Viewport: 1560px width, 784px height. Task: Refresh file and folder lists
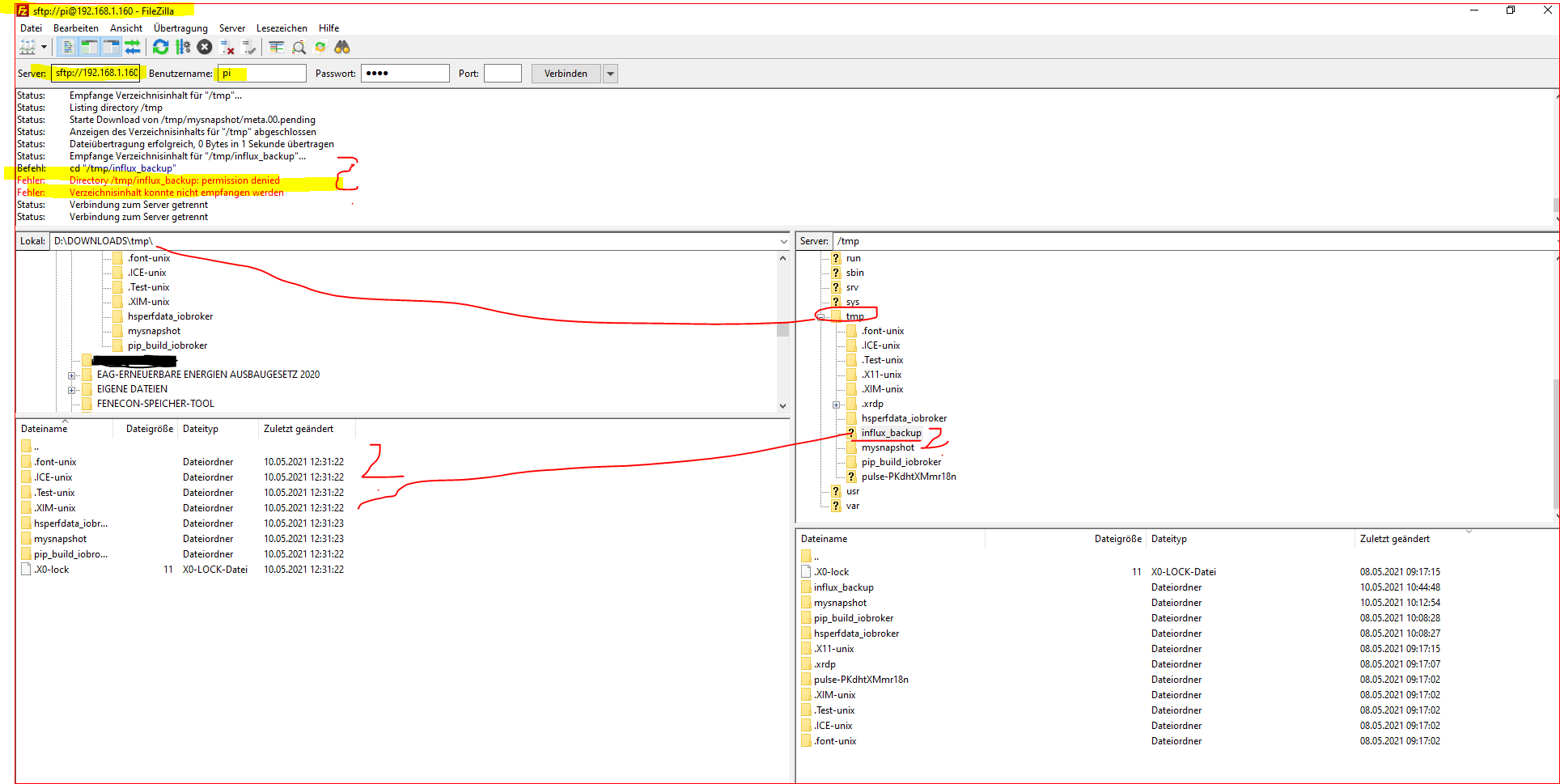point(161,48)
